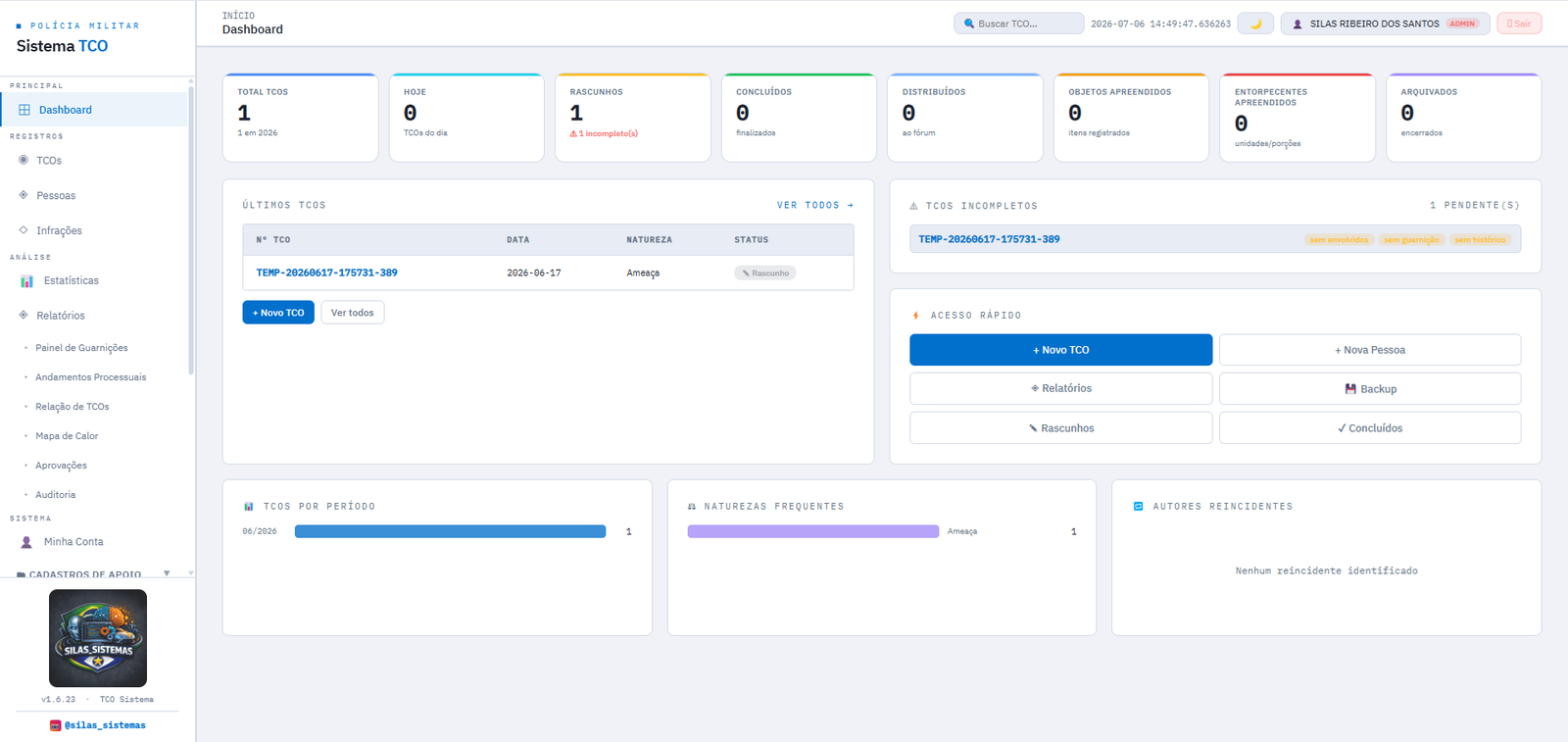Click the blue + Novo TCO quick access button
Image resolution: width=1568 pixels, height=742 pixels.
coord(1060,350)
